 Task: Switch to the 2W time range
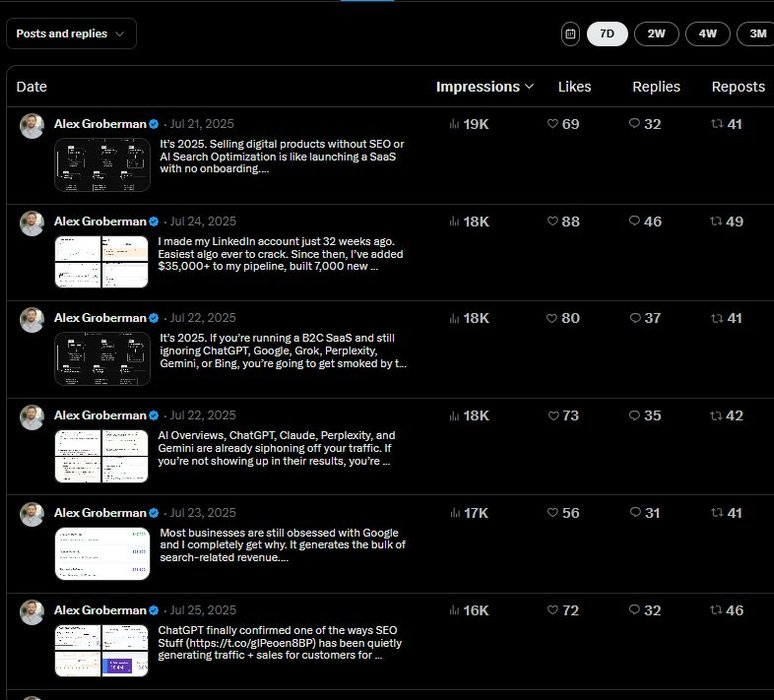click(x=656, y=34)
